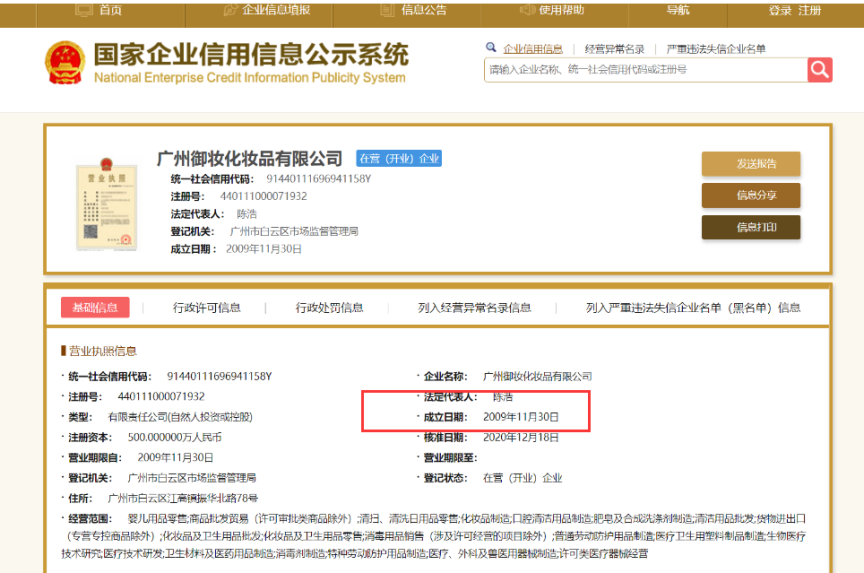Click the site title 国家企业信用信息公示系统

coord(251,55)
